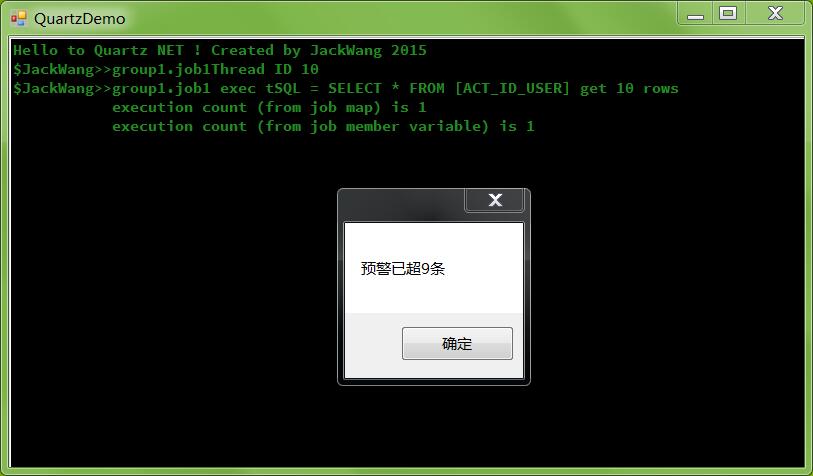Image resolution: width=813 pixels, height=476 pixels.
Task: Close the QuartzDemo main window
Action: pyautogui.click(x=775, y=13)
